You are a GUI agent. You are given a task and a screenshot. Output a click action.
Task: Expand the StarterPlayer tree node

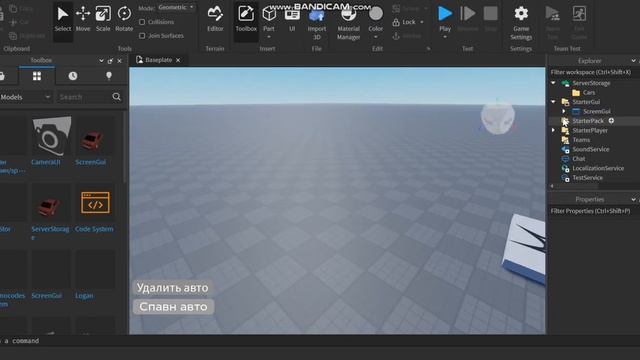(553, 130)
